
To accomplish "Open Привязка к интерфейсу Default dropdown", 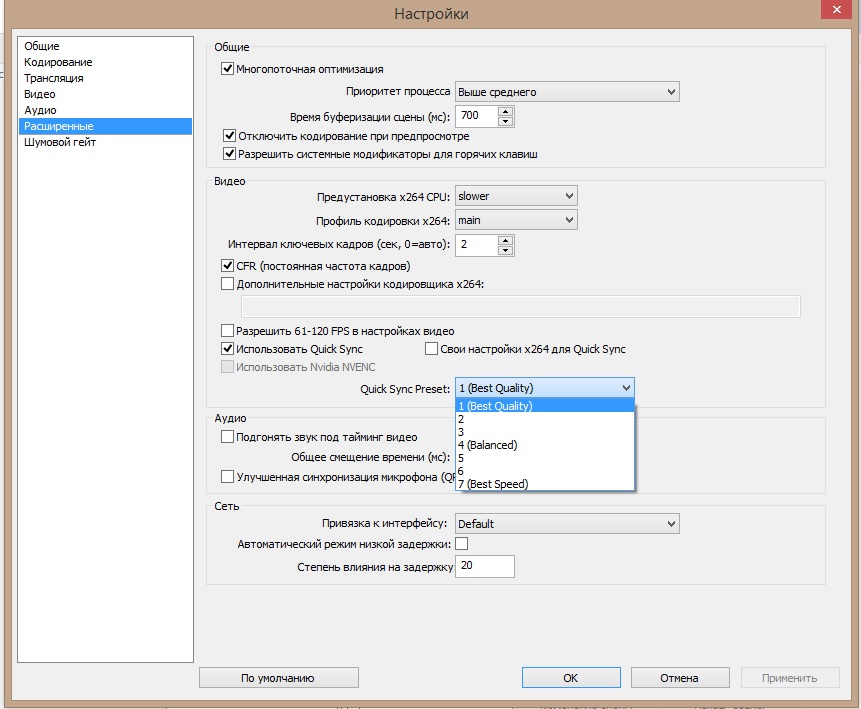I will pyautogui.click(x=567, y=523).
